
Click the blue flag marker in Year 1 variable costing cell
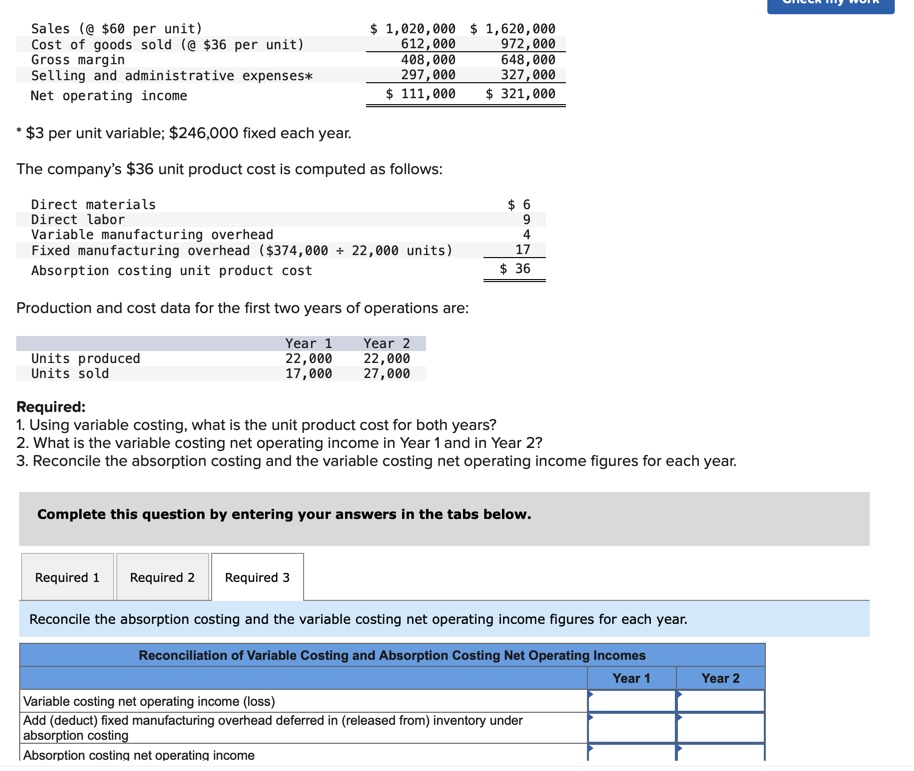pos(590,694)
